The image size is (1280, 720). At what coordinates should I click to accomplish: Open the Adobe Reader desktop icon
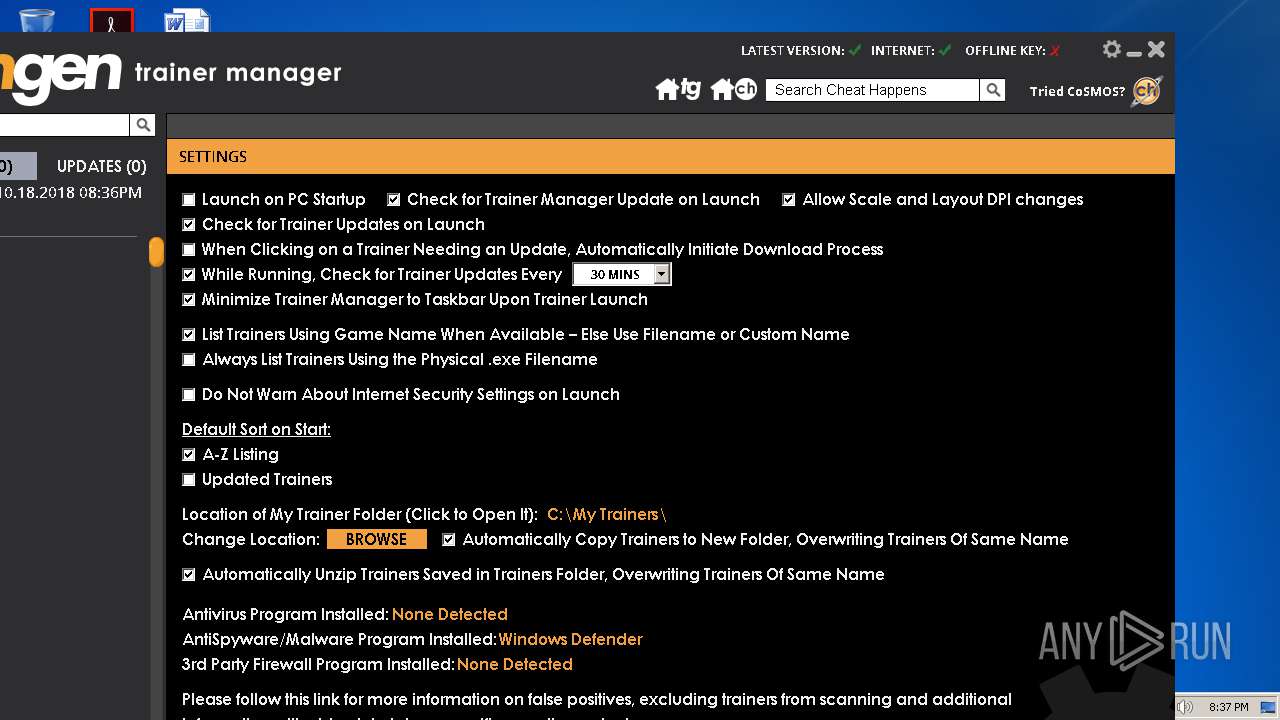pyautogui.click(x=112, y=19)
